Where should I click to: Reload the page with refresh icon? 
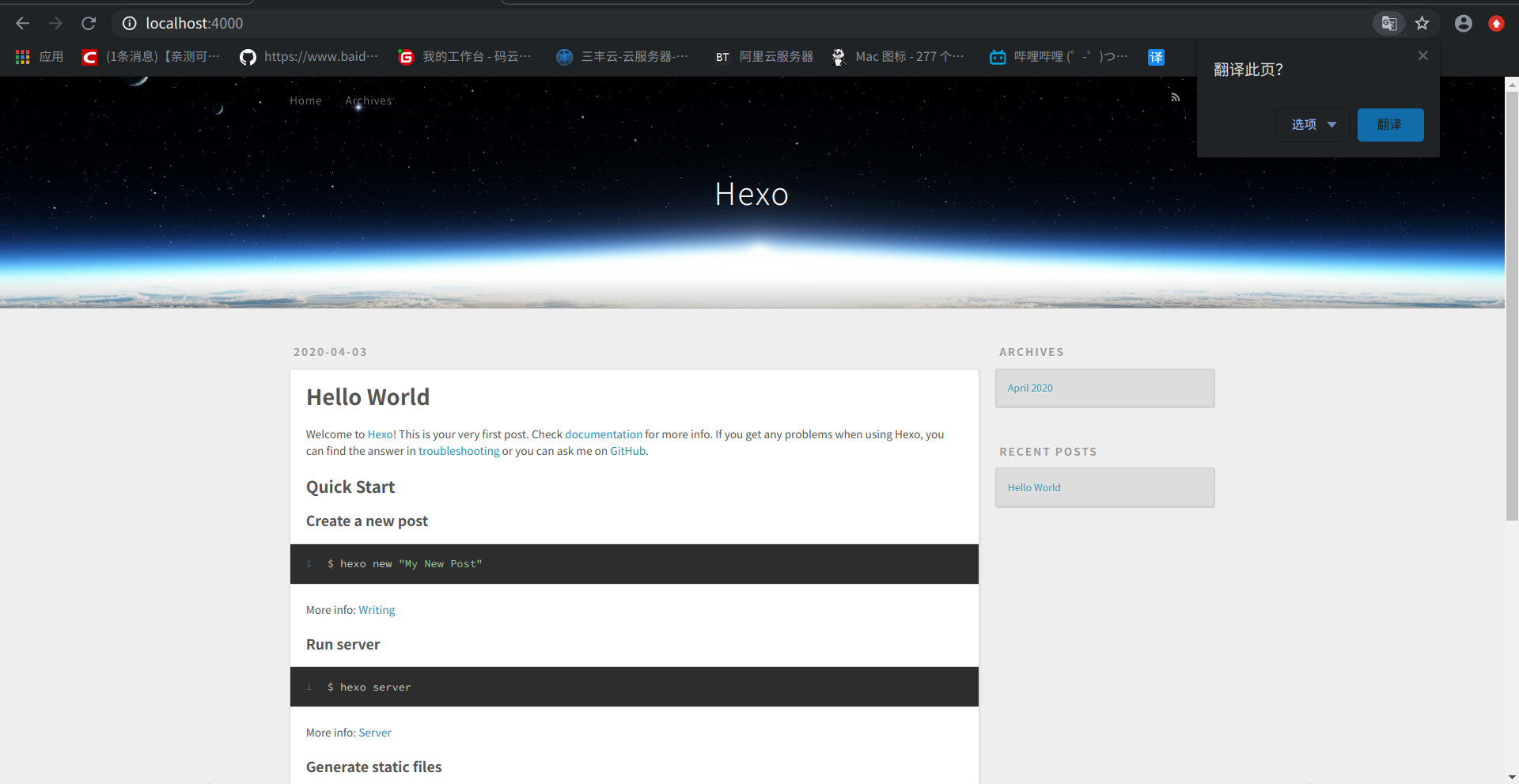point(89,23)
